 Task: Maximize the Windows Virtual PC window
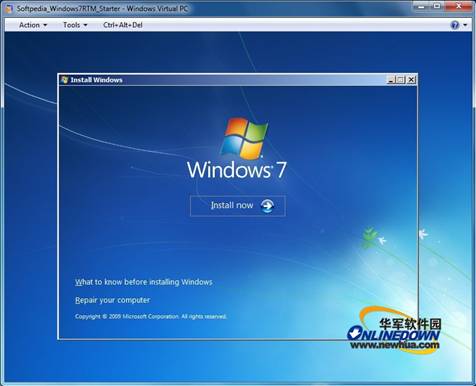437,5
